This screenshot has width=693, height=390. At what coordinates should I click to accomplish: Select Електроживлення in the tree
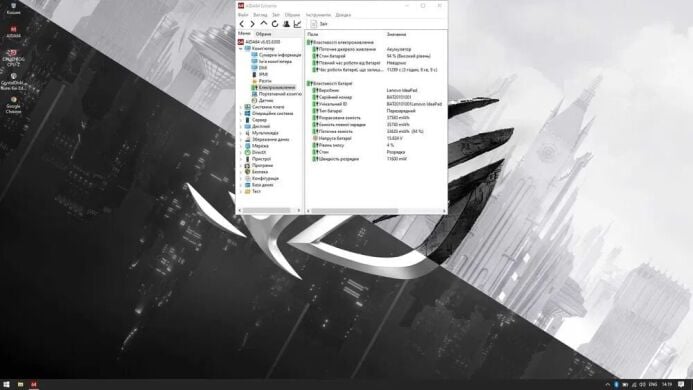[x=273, y=88]
